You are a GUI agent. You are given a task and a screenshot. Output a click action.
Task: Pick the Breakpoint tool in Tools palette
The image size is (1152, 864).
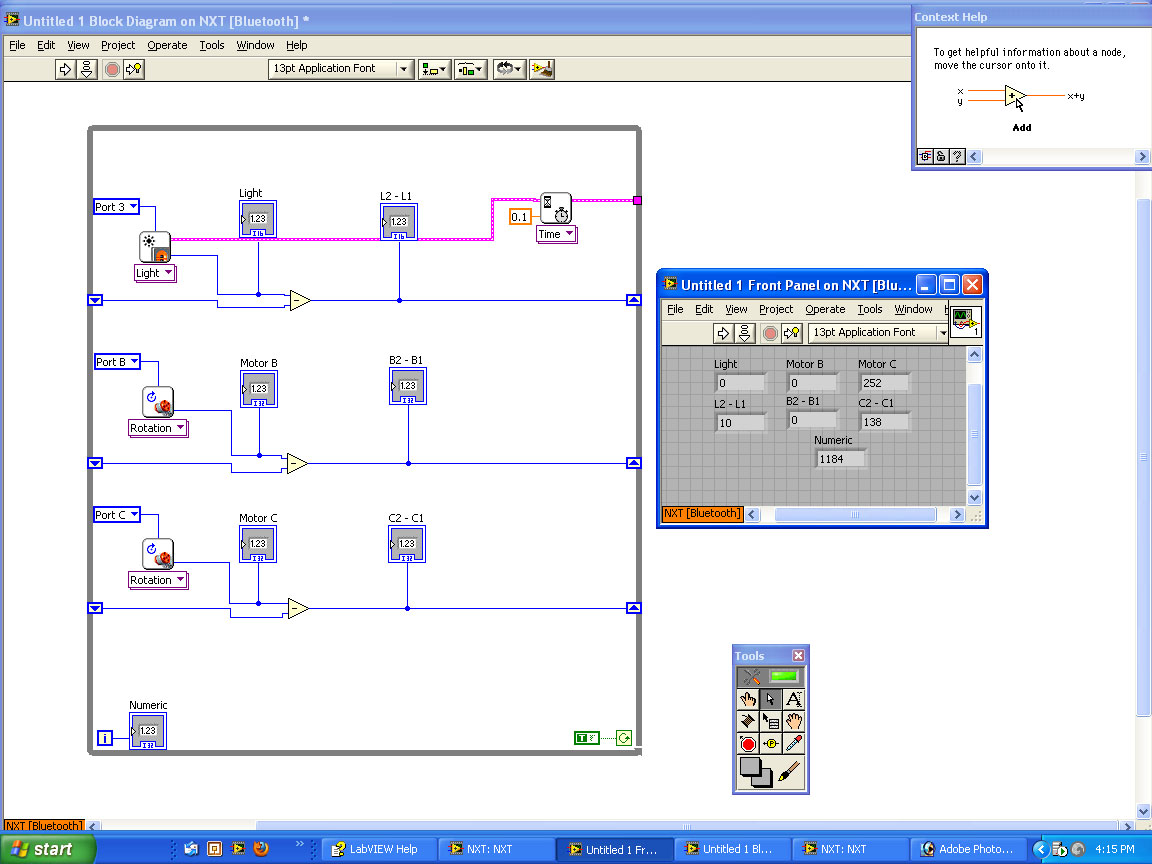pyautogui.click(x=748, y=744)
